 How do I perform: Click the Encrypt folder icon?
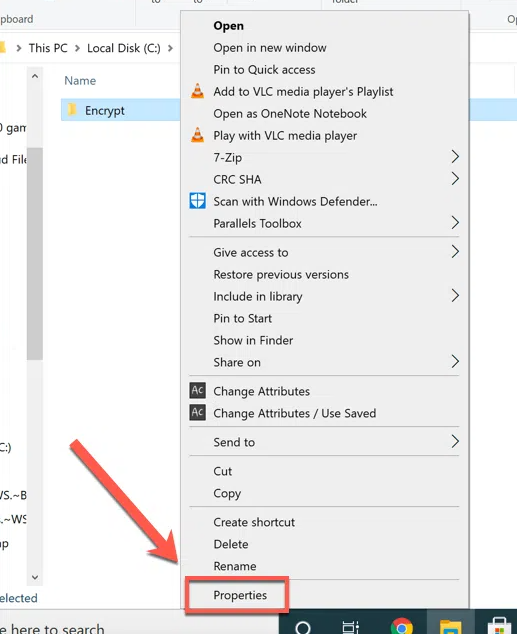point(72,110)
